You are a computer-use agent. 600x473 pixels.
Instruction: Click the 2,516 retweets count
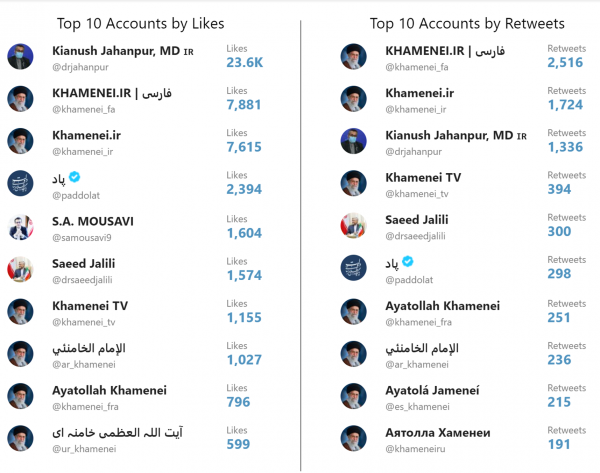coord(565,62)
